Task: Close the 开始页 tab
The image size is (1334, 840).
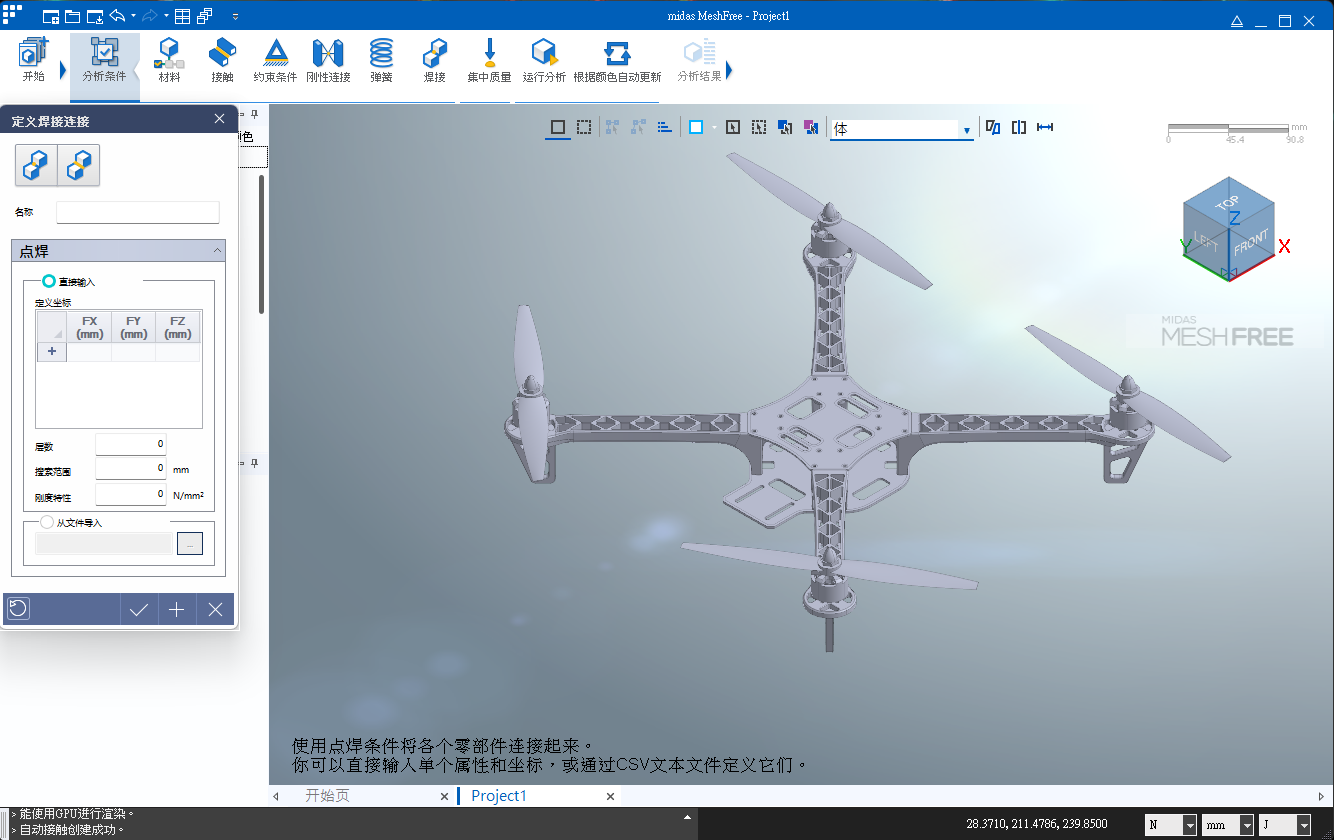Action: pyautogui.click(x=445, y=797)
